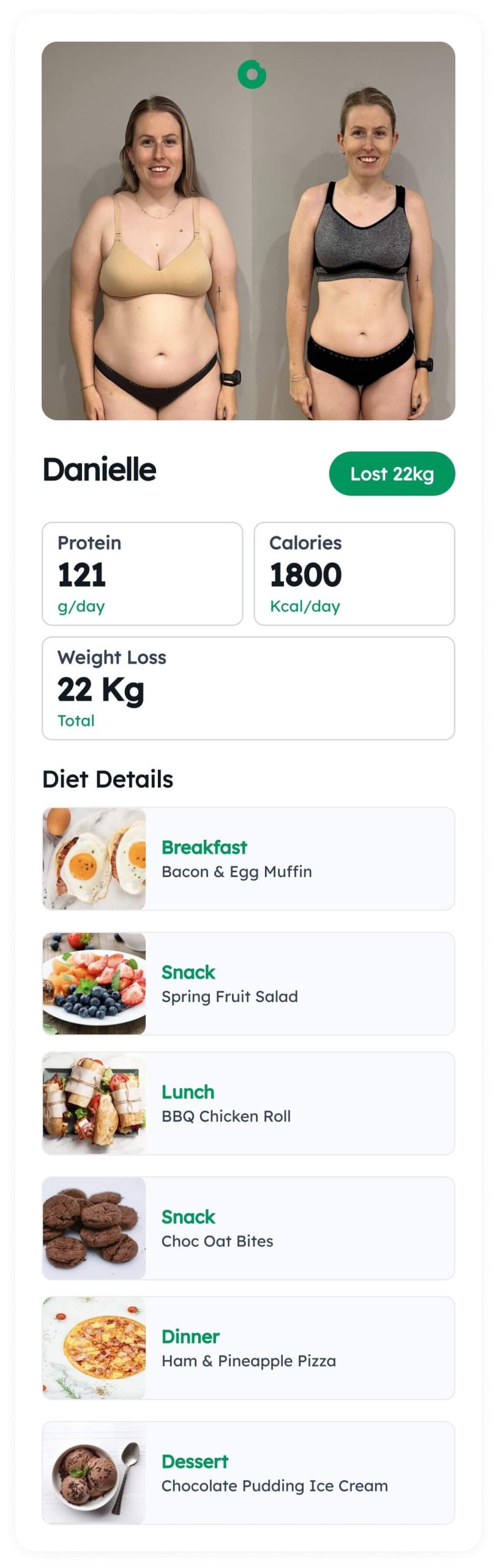This screenshot has height=1568, width=497.
Task: Open the Dessert meal entry
Action: 248,1473
